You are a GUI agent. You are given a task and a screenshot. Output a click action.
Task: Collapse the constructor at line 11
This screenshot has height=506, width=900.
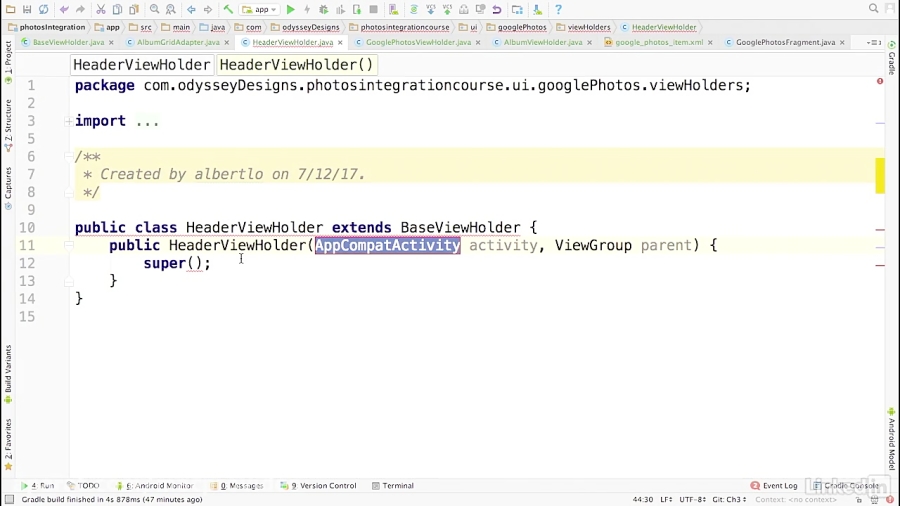pyautogui.click(x=68, y=245)
